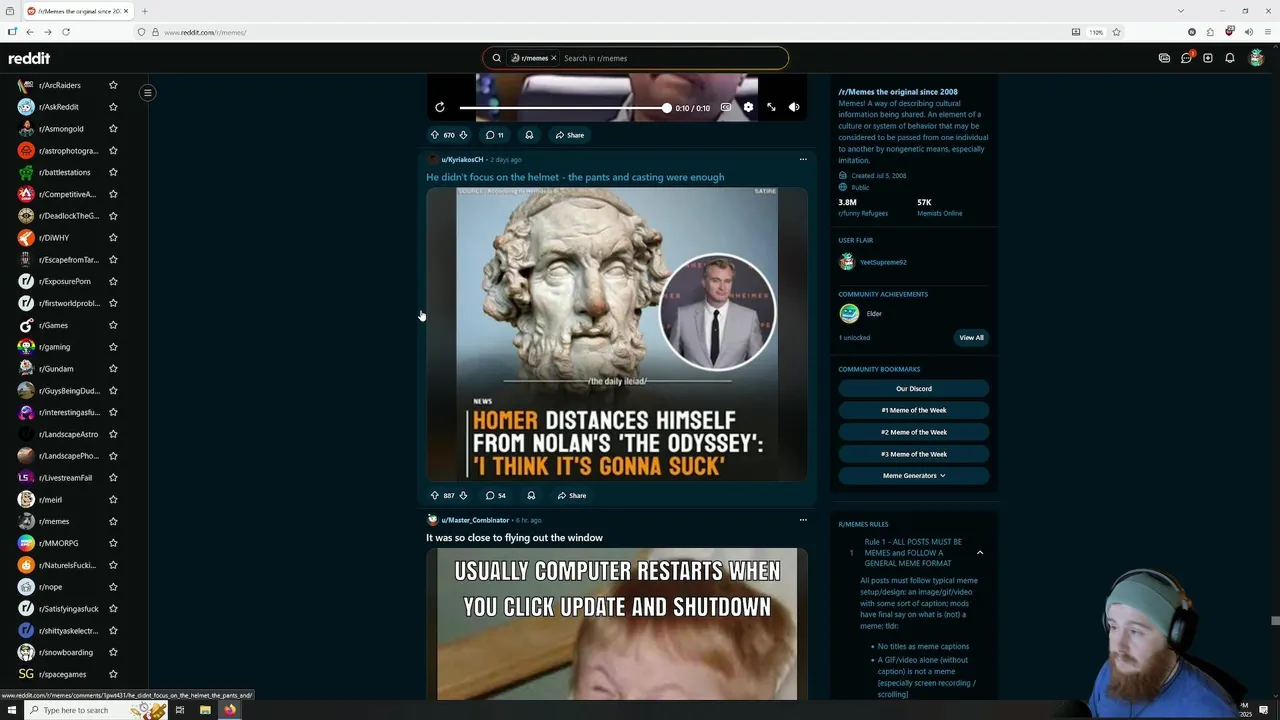Create a new post via plus icon

pyautogui.click(x=1208, y=58)
